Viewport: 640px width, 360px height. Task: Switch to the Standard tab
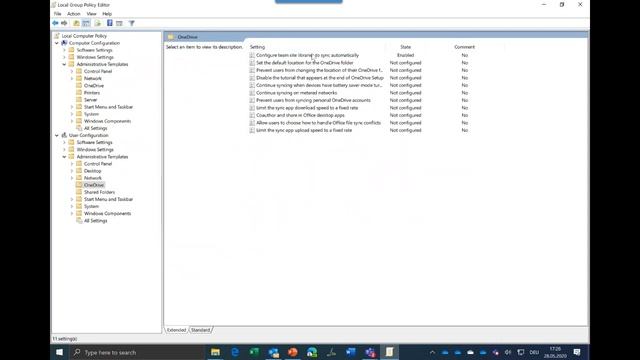coord(200,330)
